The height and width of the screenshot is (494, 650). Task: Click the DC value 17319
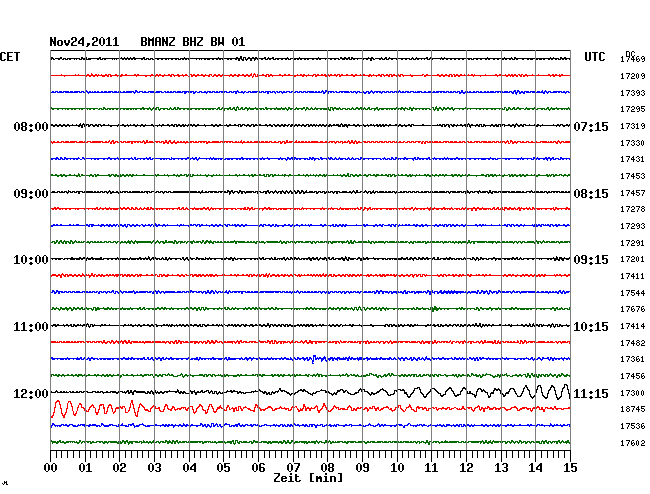[633, 126]
